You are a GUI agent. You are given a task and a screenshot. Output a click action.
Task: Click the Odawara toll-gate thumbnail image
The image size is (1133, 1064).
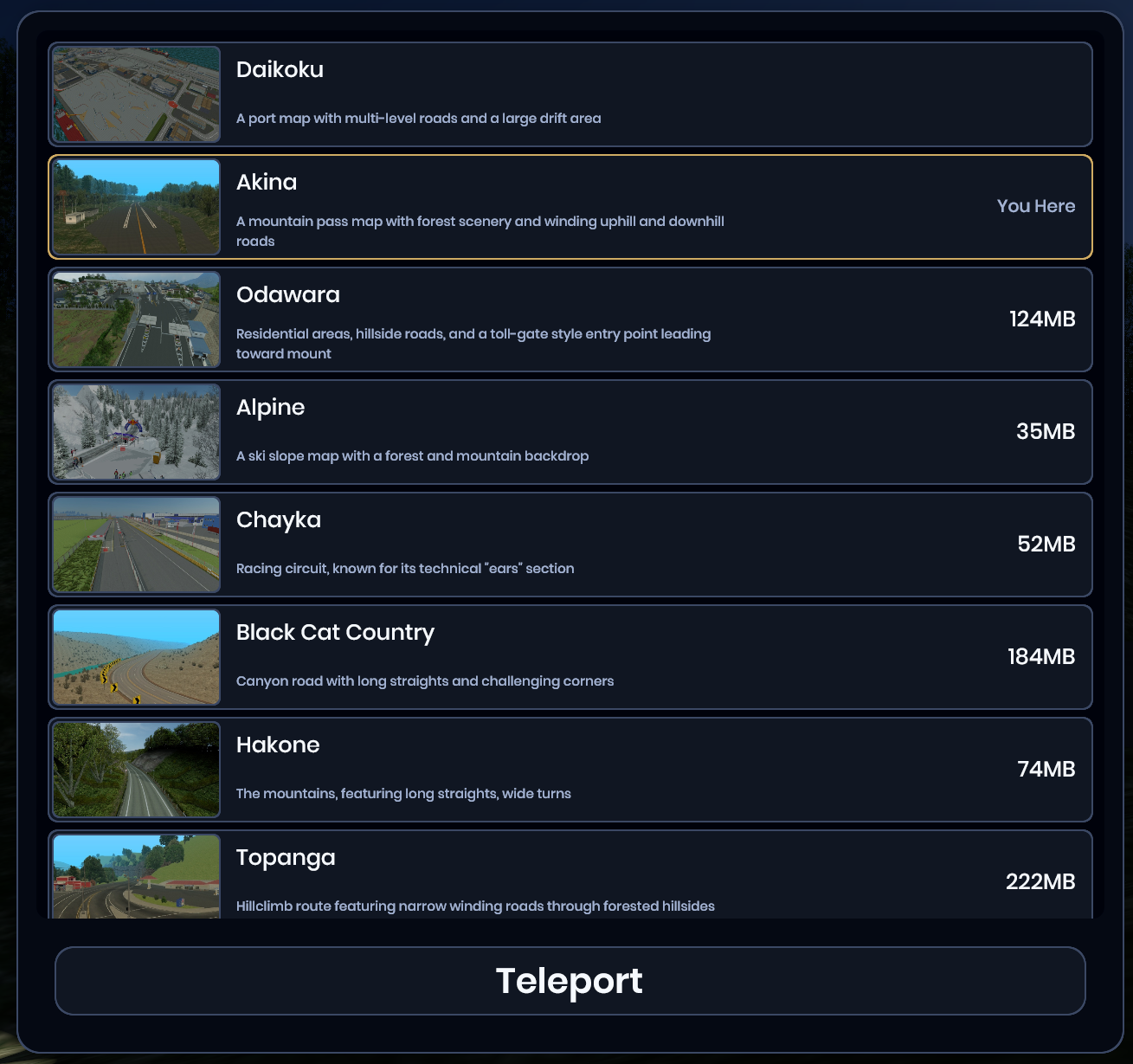tap(136, 319)
